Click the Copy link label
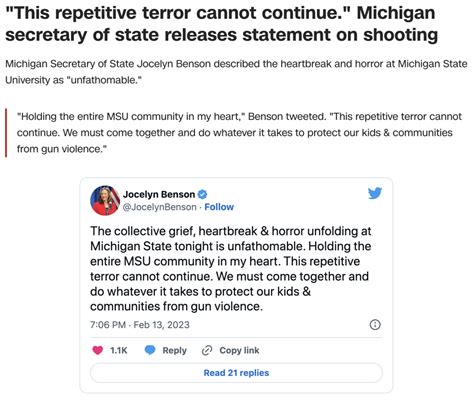This screenshot has height=401, width=474. coord(239,350)
